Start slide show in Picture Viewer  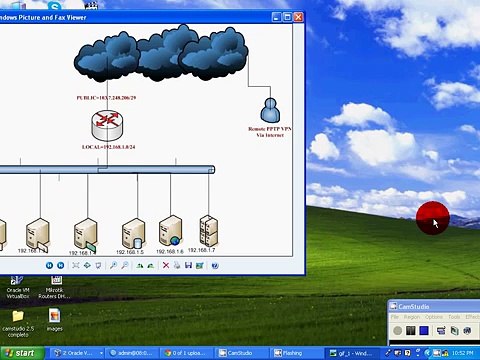(98, 265)
